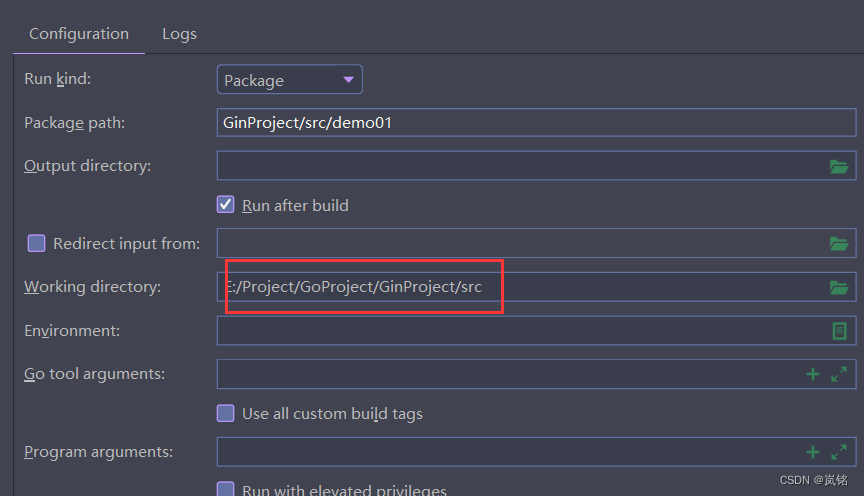Image resolution: width=864 pixels, height=496 pixels.
Task: Click the Package path label
Action: 74,123
